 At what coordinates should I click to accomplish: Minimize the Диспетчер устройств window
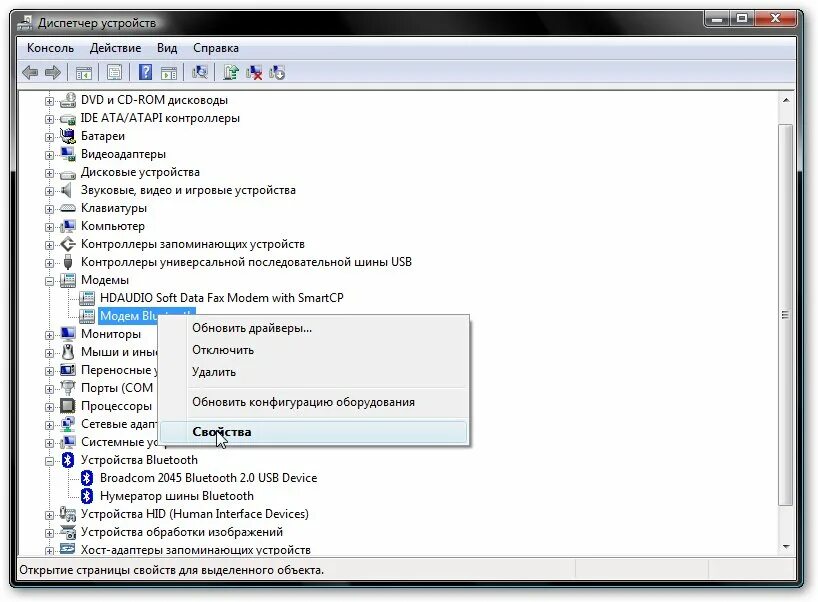point(717,19)
